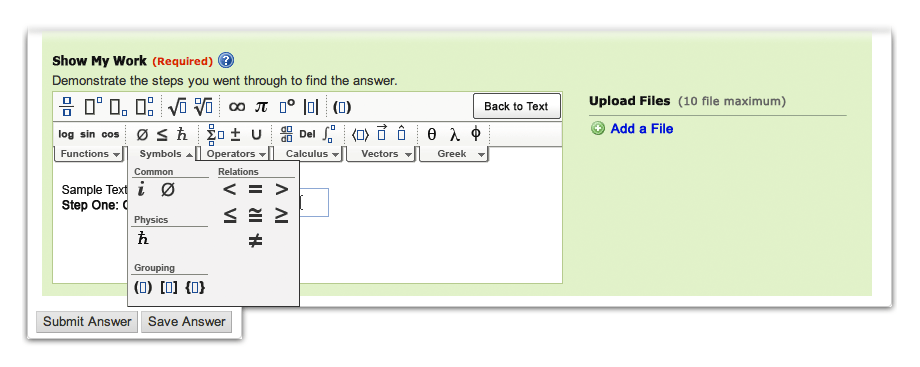Insert a fraction template from the toolbar
Viewport: 920px width, 367px height.
click(x=67, y=107)
